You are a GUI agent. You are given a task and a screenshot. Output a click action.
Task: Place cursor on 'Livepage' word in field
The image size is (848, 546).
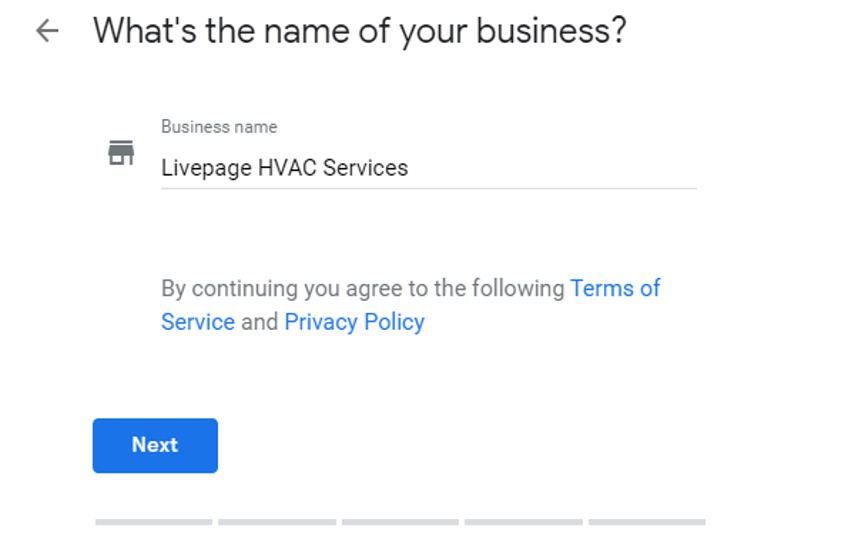[207, 168]
